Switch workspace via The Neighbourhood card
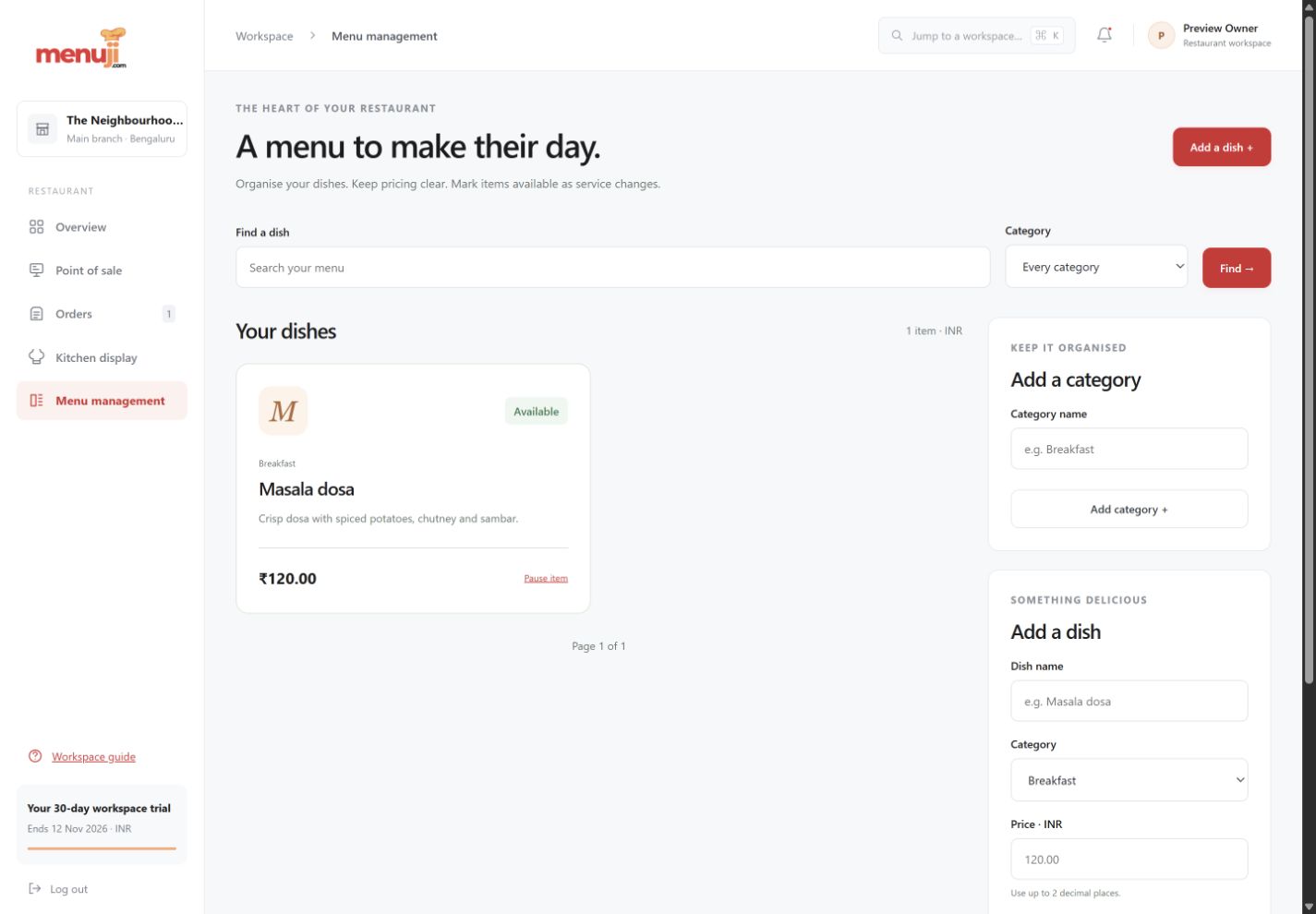This screenshot has height=914, width=1316. [102, 129]
